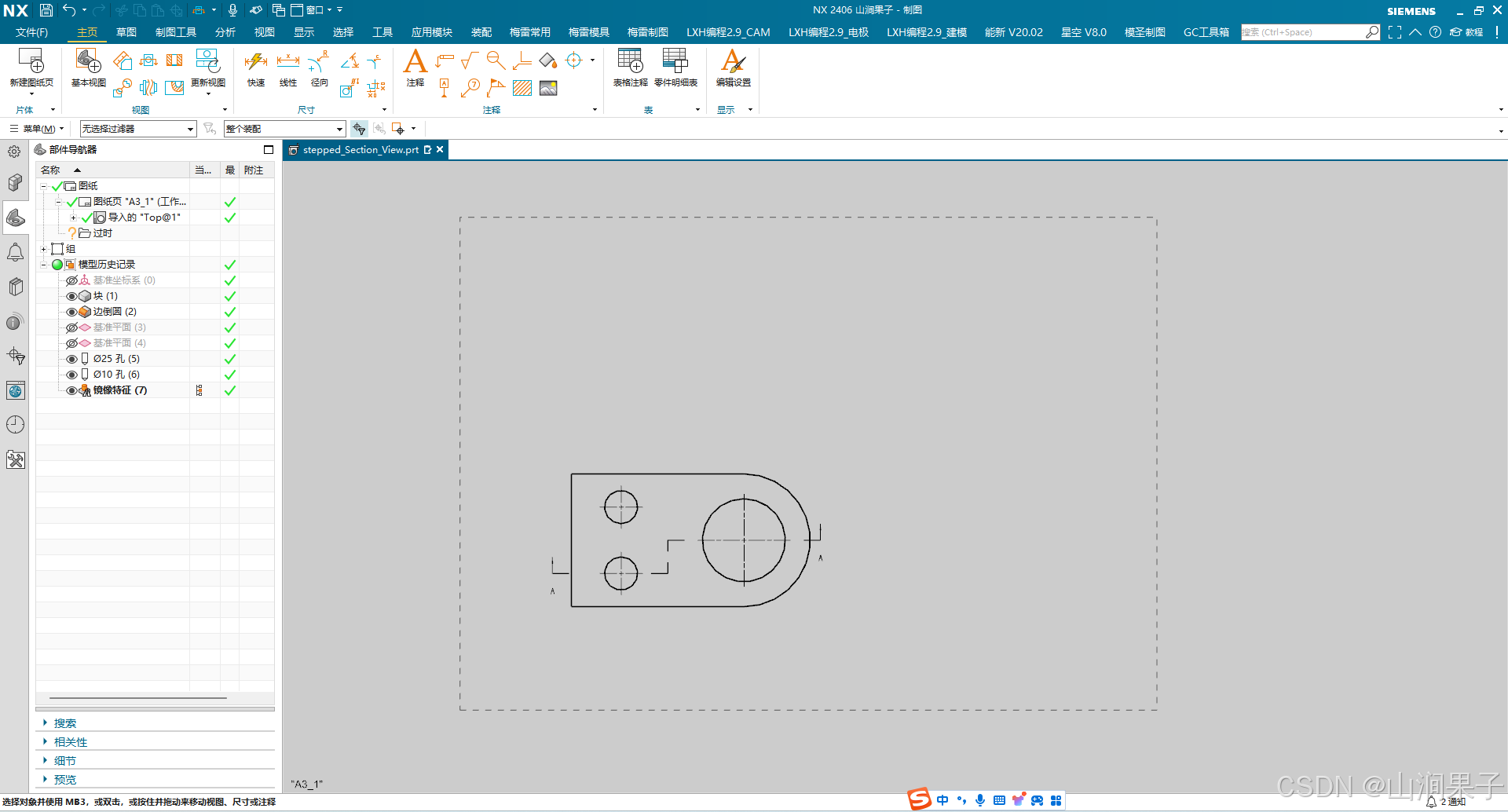Click the surface finish symbol icon
1508x812 pixels.
coord(470,60)
